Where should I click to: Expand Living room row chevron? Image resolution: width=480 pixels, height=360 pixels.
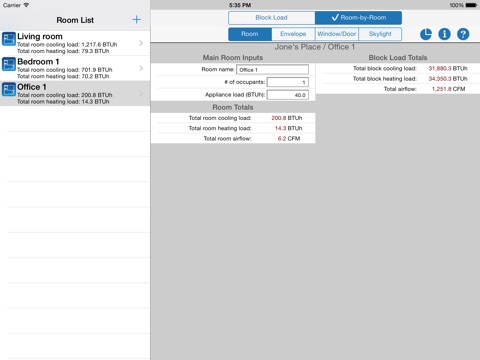tap(141, 43)
